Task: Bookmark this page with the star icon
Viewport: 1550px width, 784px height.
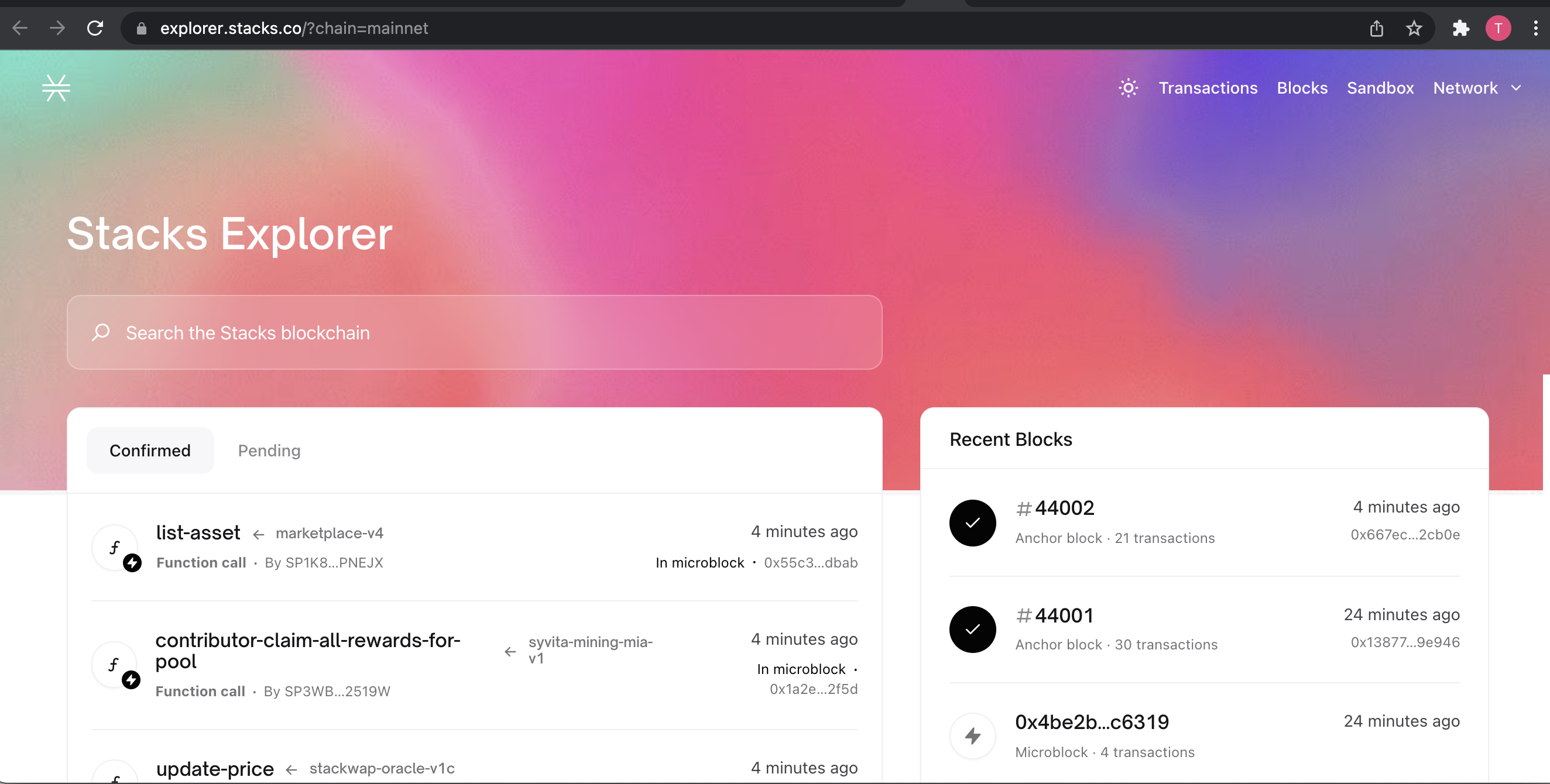Action: [x=1414, y=28]
